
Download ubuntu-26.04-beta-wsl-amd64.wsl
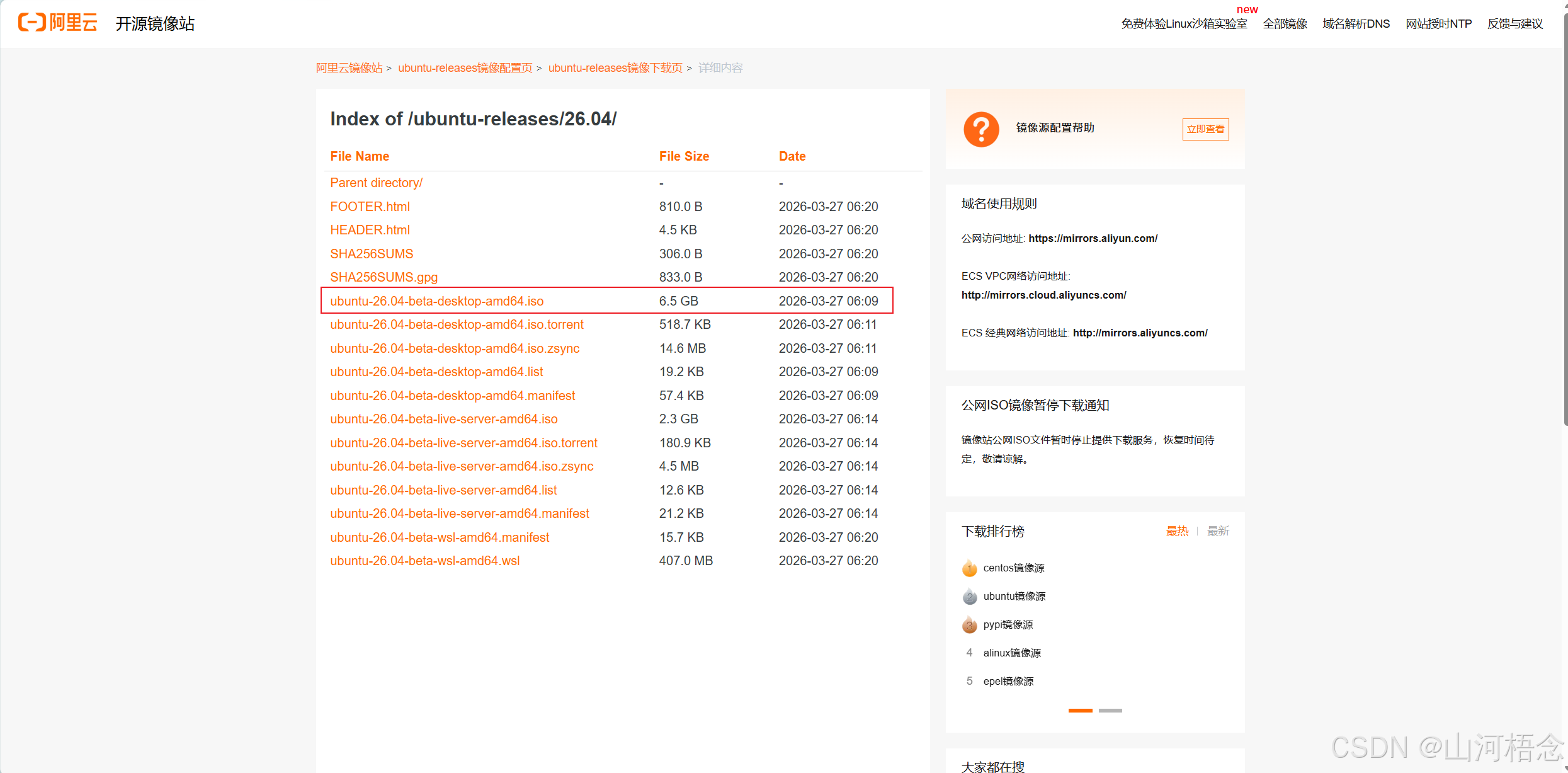tap(424, 561)
